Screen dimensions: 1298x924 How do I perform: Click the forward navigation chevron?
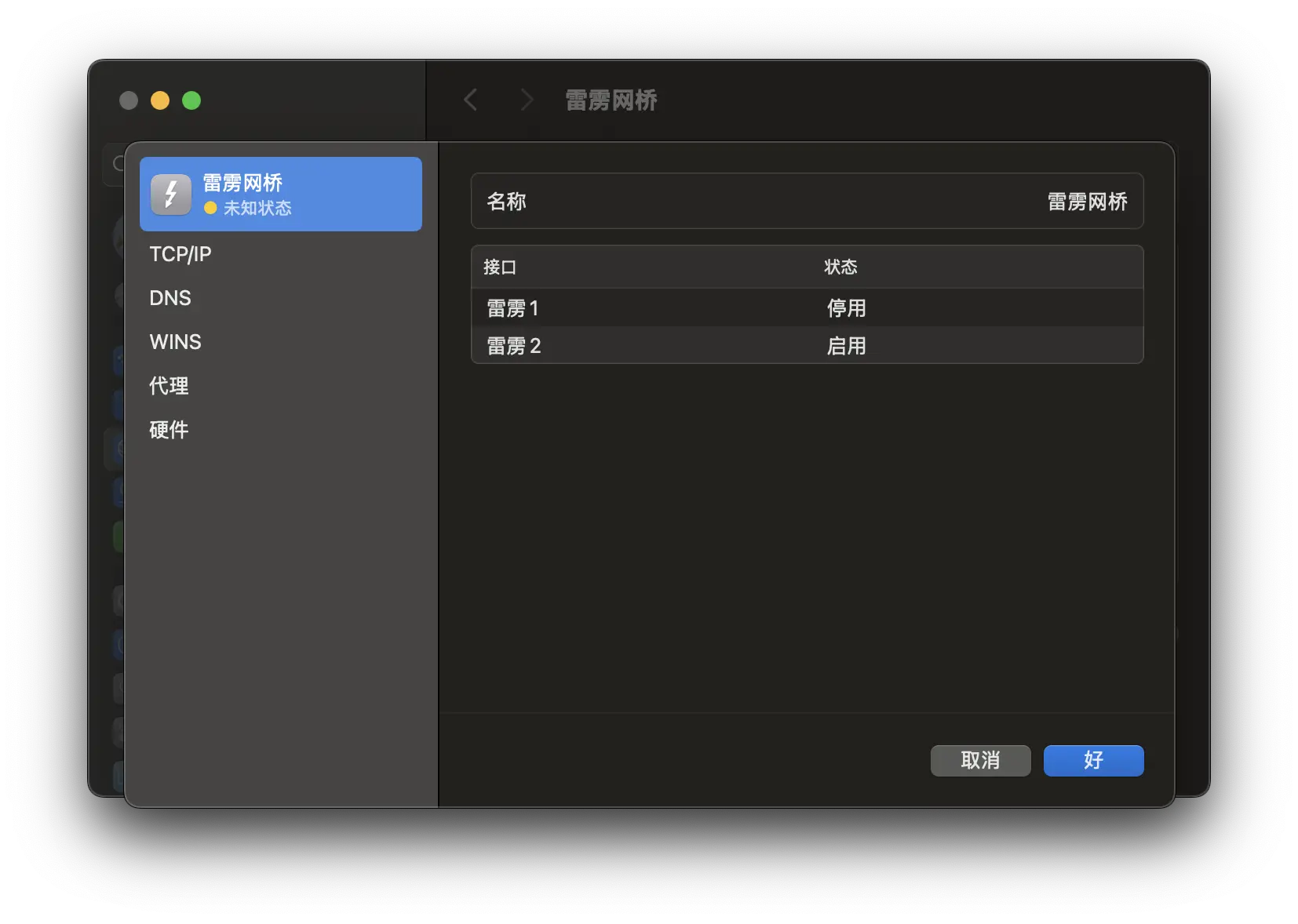(526, 100)
